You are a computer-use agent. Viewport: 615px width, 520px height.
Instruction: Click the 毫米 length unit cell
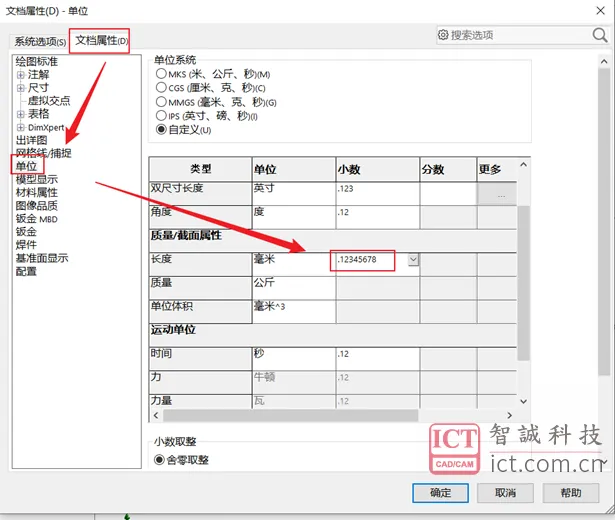click(x=294, y=264)
